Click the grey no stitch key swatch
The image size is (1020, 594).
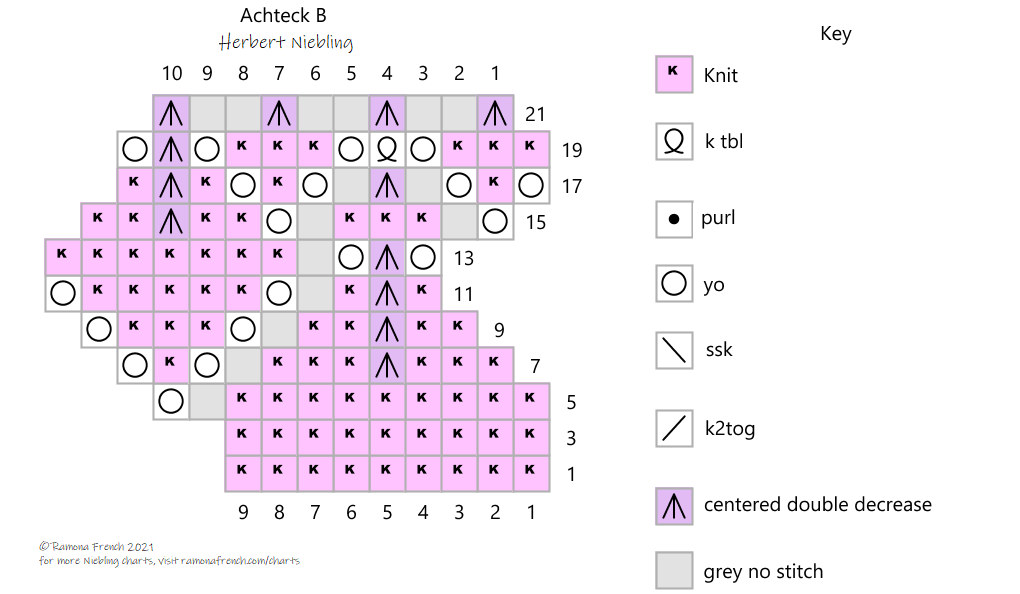674,571
